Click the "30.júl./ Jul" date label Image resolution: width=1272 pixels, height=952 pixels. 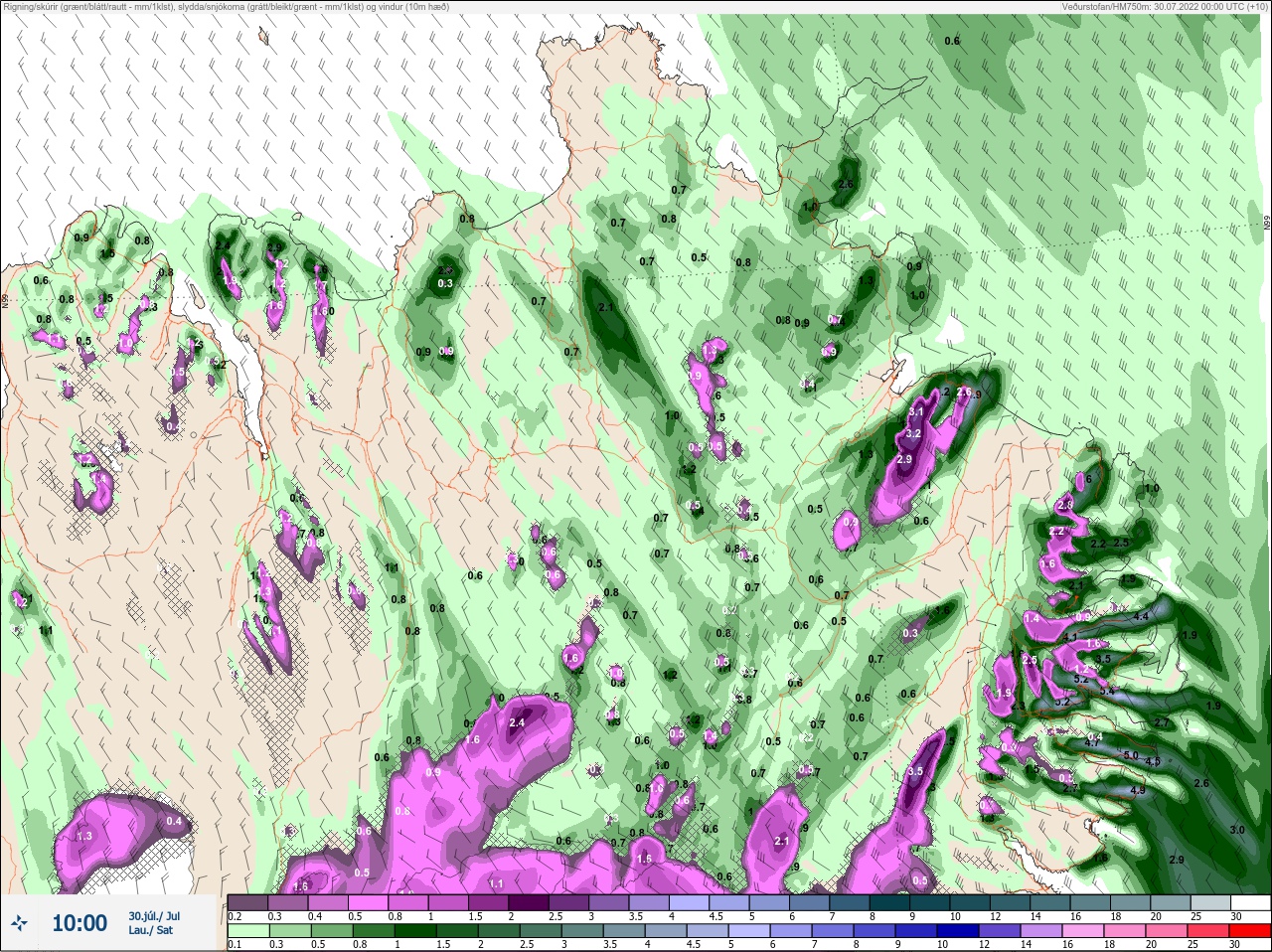[x=154, y=916]
